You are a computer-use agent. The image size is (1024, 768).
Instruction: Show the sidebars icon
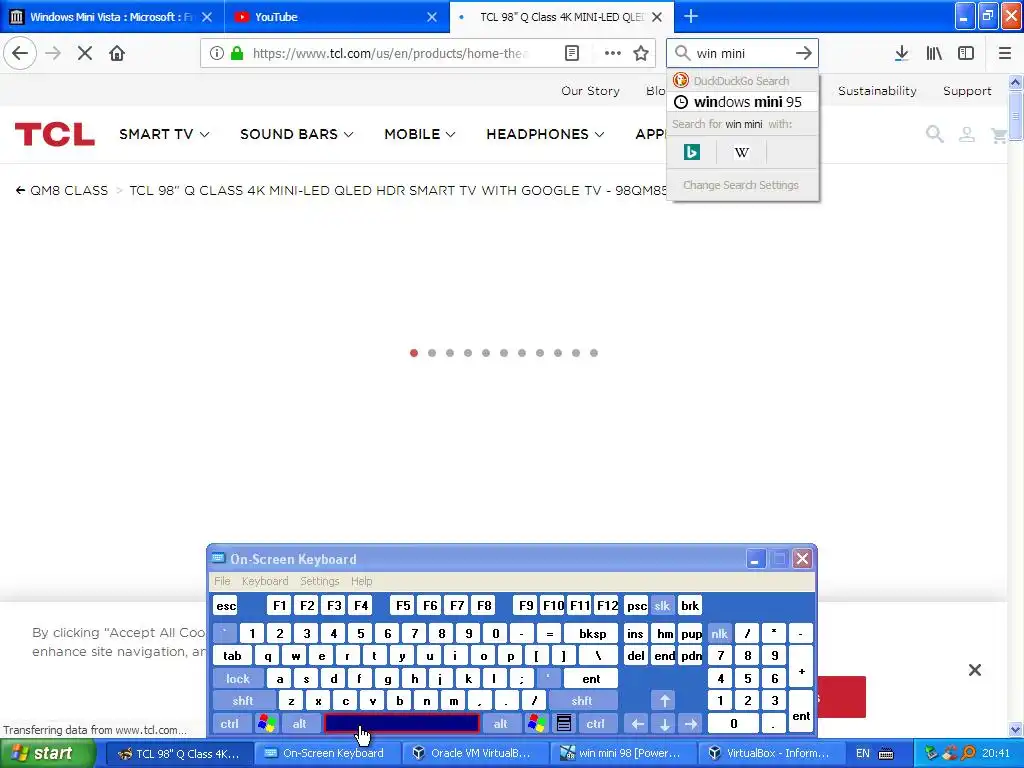(x=966, y=54)
